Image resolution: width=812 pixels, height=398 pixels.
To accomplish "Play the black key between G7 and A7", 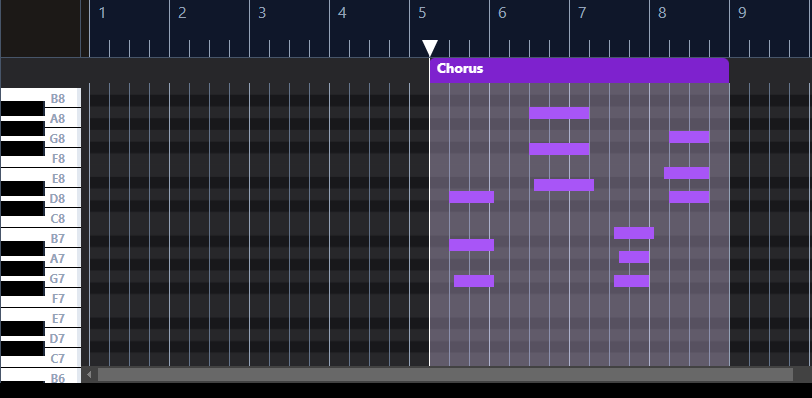I will [x=22, y=268].
